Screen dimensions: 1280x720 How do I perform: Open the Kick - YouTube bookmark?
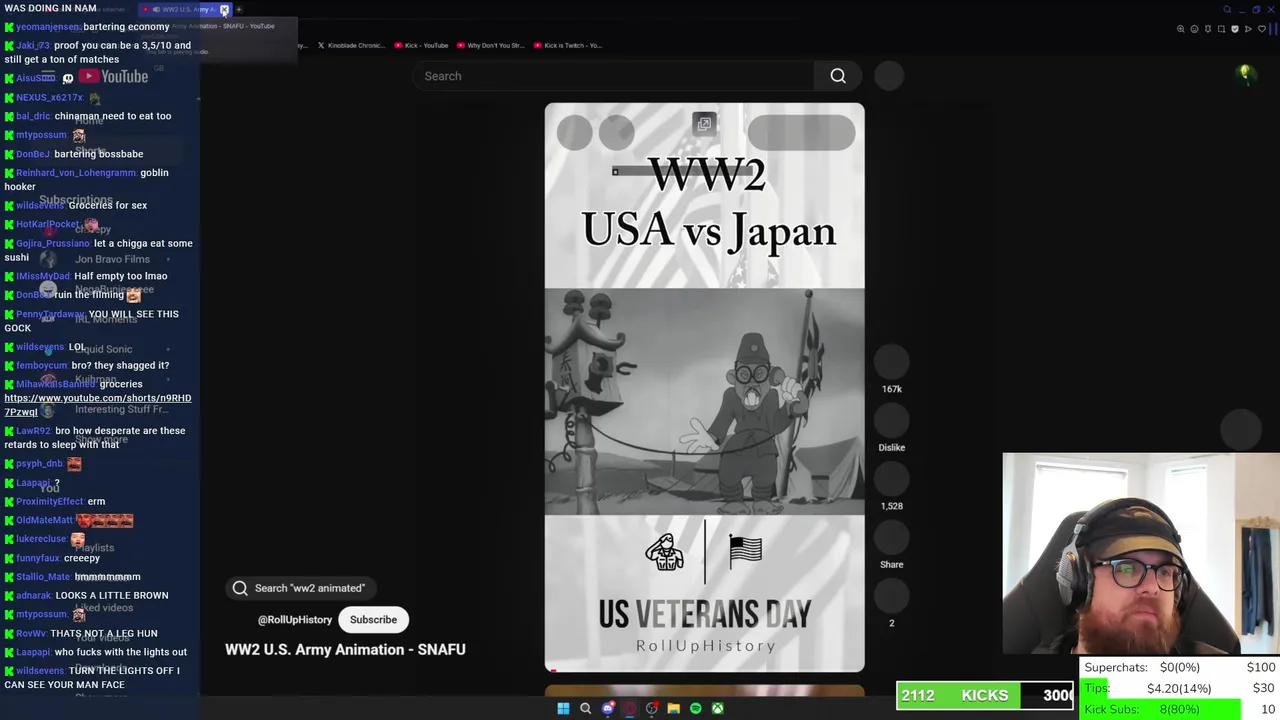(421, 45)
